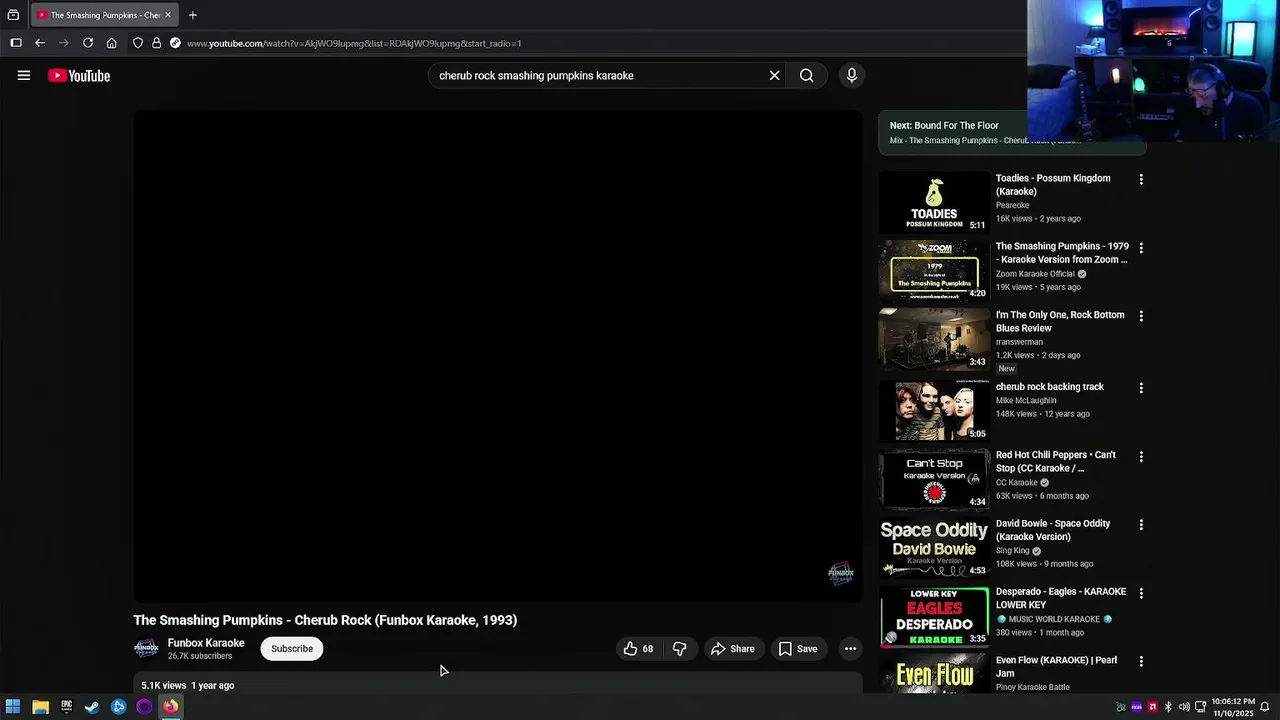
Task: Share the Cherub Rock video
Action: 732,649
